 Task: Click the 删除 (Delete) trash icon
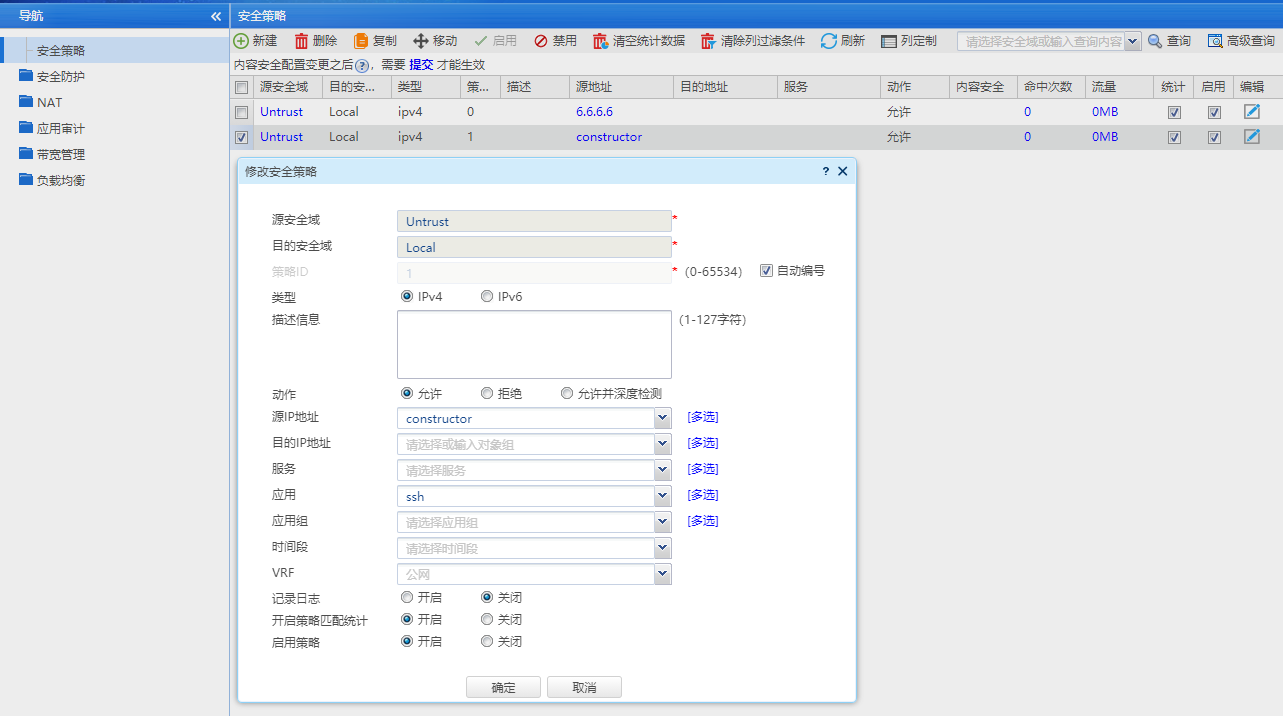pos(301,41)
